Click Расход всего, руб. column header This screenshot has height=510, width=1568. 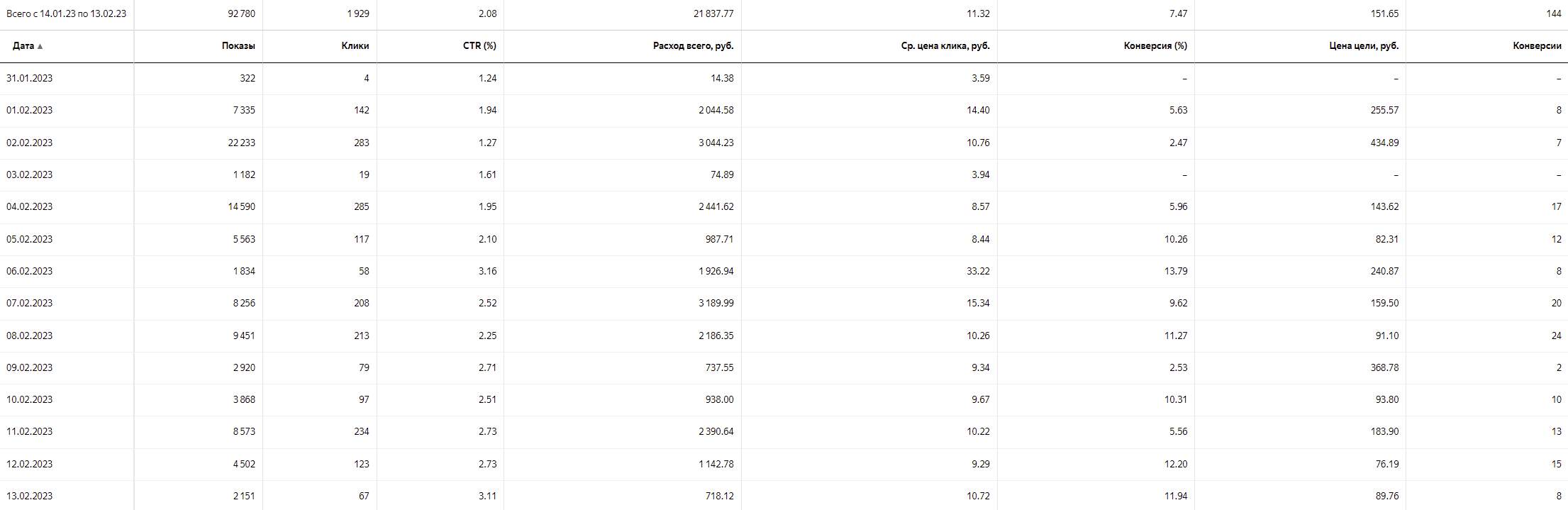tap(693, 46)
